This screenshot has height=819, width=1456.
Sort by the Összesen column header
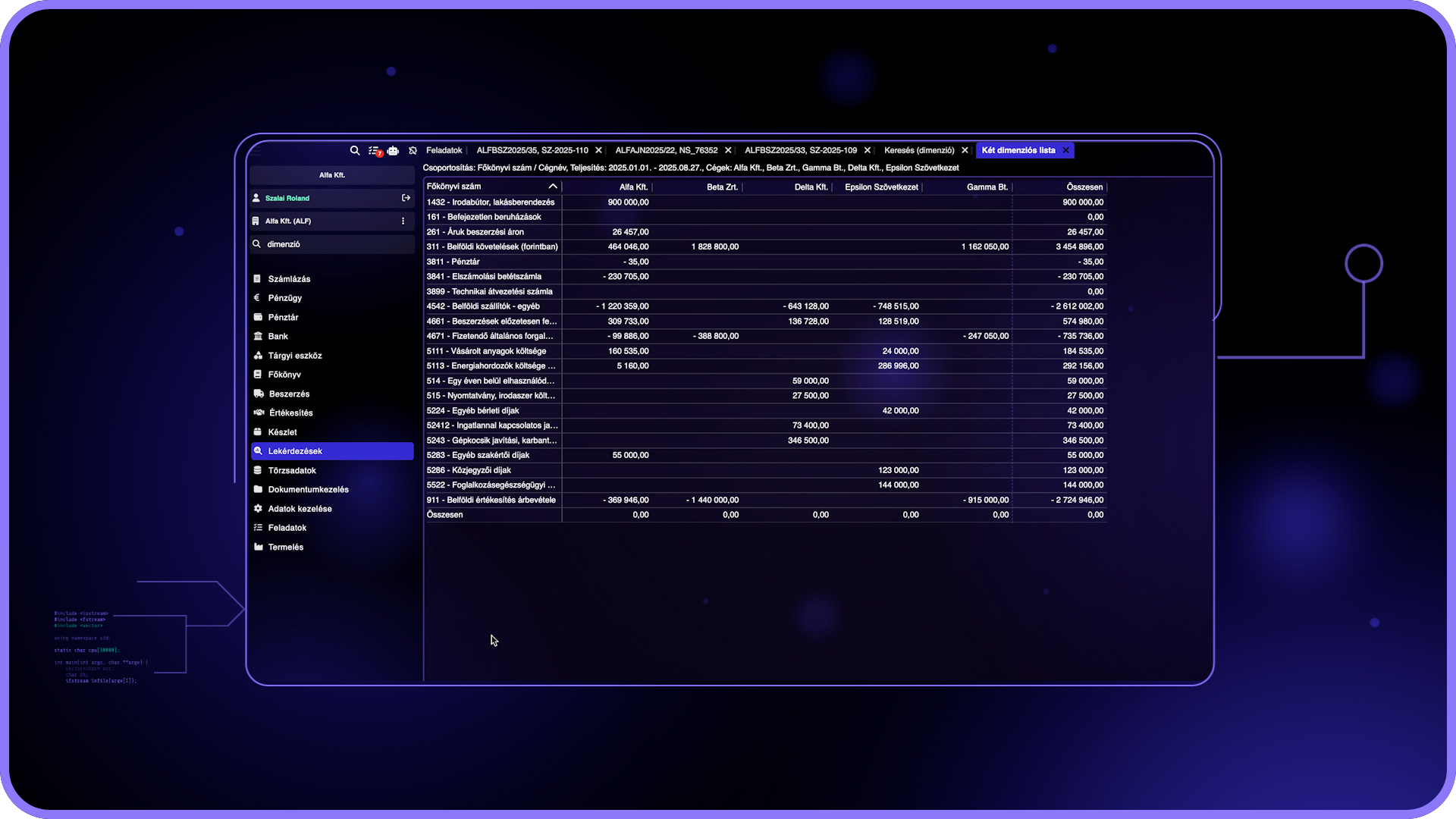pos(1084,187)
